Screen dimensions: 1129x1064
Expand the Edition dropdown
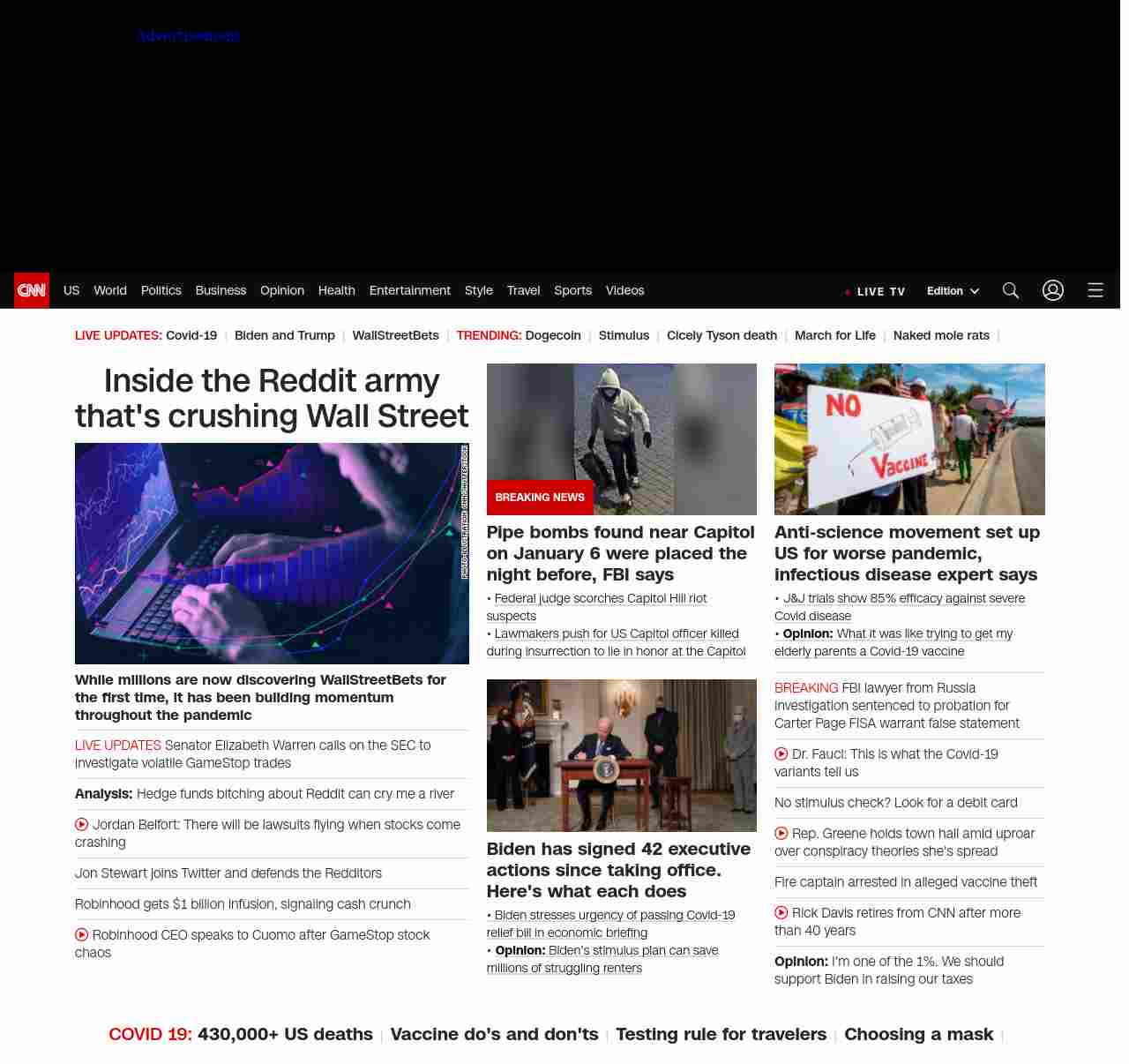tap(953, 291)
